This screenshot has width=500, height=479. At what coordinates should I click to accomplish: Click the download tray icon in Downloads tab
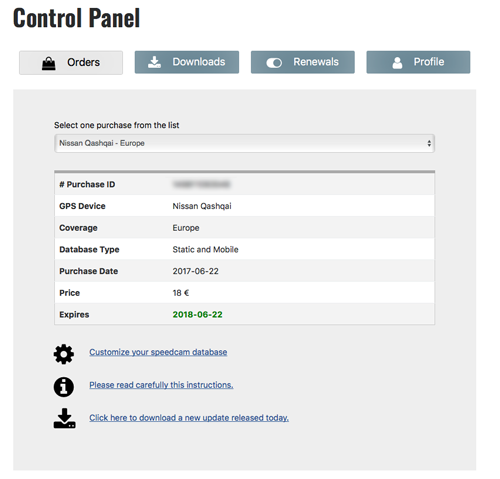(x=154, y=62)
